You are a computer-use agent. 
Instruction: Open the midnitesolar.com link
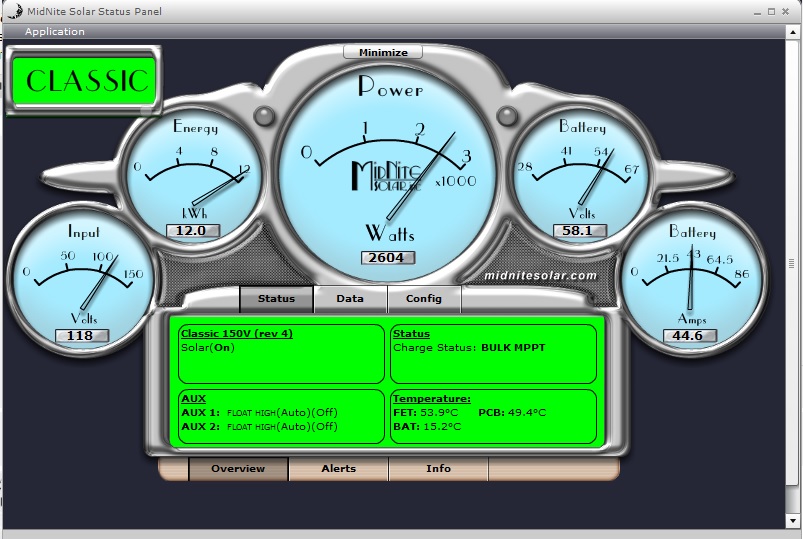(x=540, y=275)
